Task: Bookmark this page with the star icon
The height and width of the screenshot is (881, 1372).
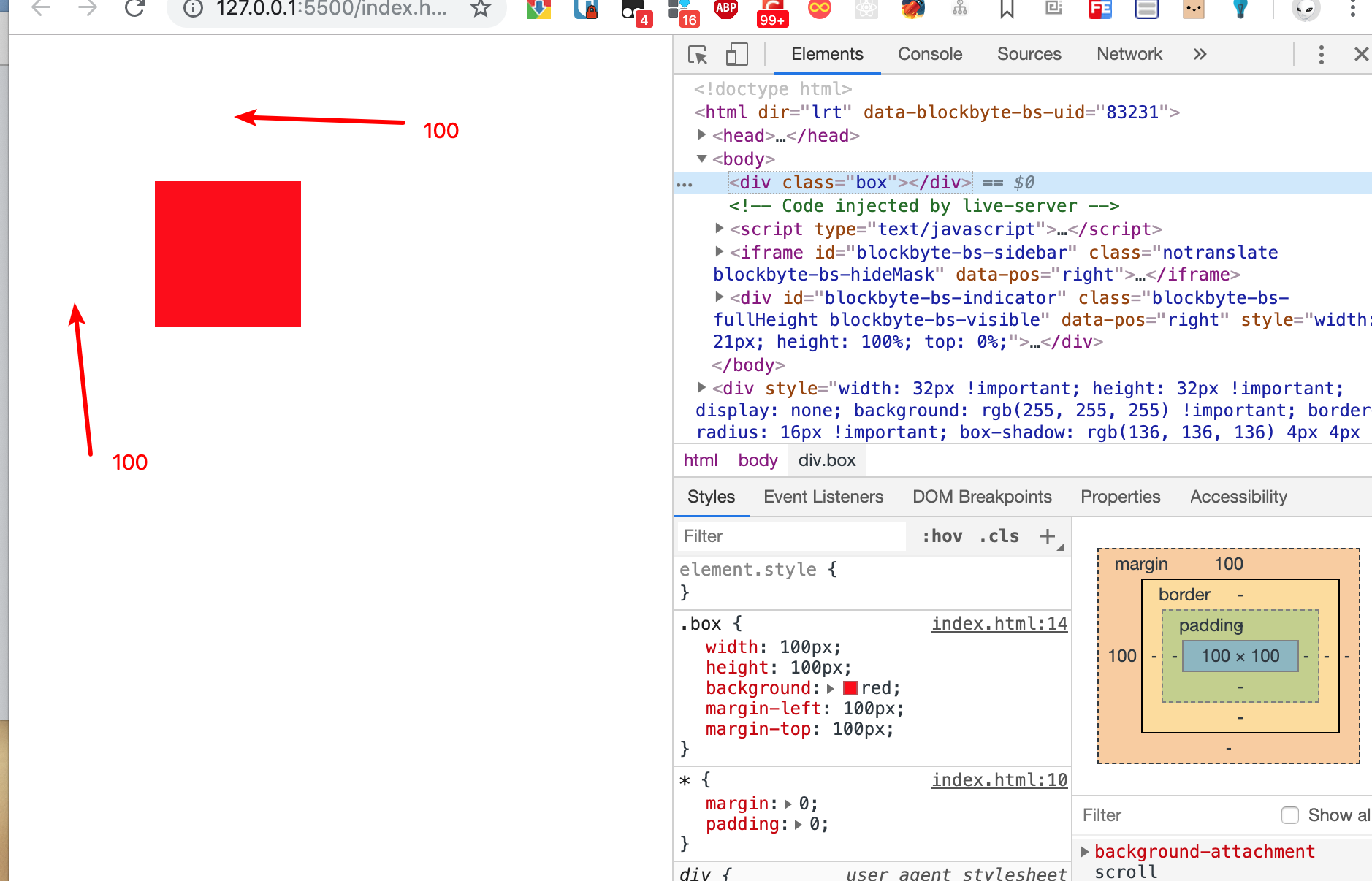Action: coord(480,9)
